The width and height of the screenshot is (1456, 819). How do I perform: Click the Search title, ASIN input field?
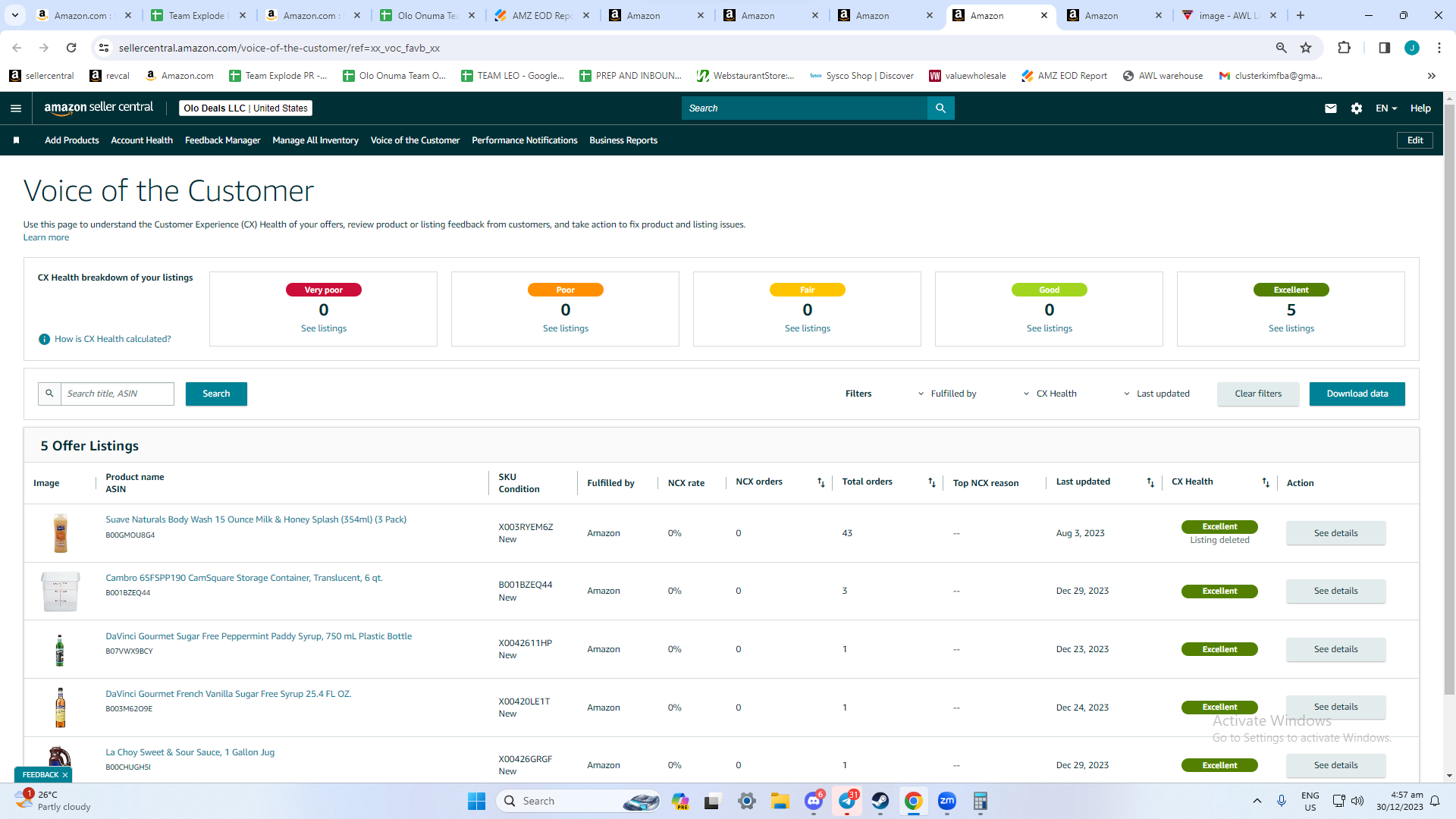117,394
